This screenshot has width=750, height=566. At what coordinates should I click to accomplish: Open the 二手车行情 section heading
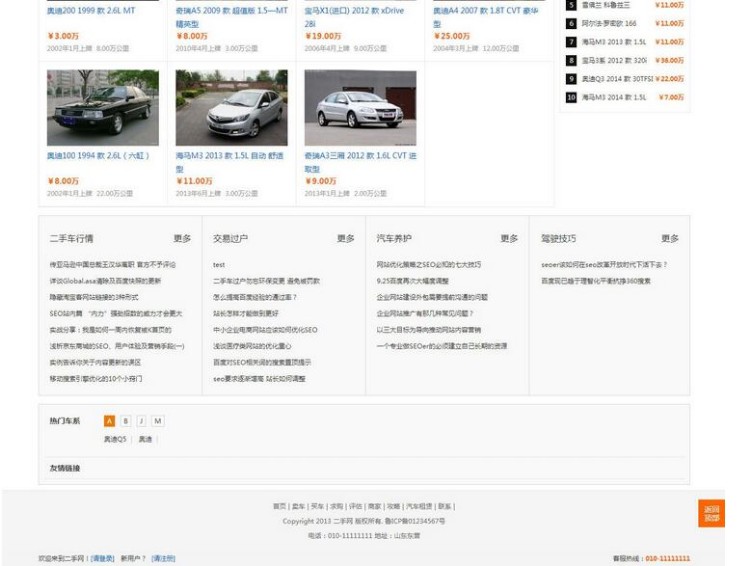pos(71,238)
